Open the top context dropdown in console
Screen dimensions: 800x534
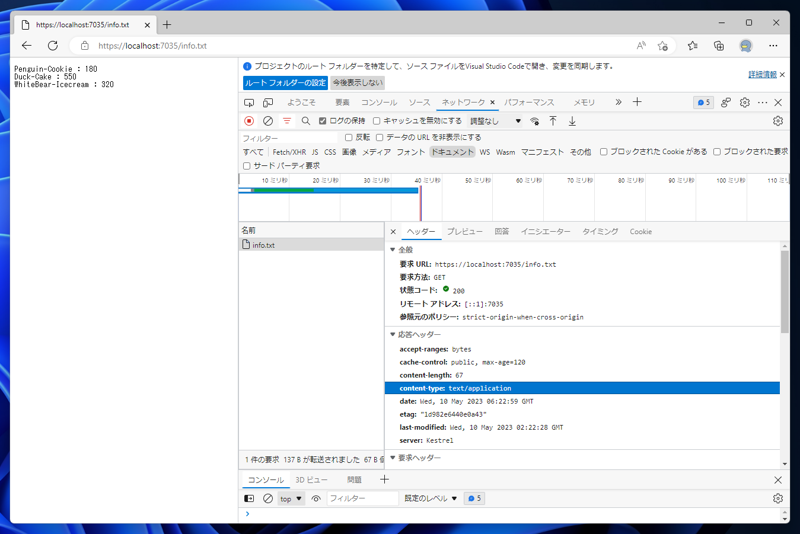pyautogui.click(x=291, y=498)
